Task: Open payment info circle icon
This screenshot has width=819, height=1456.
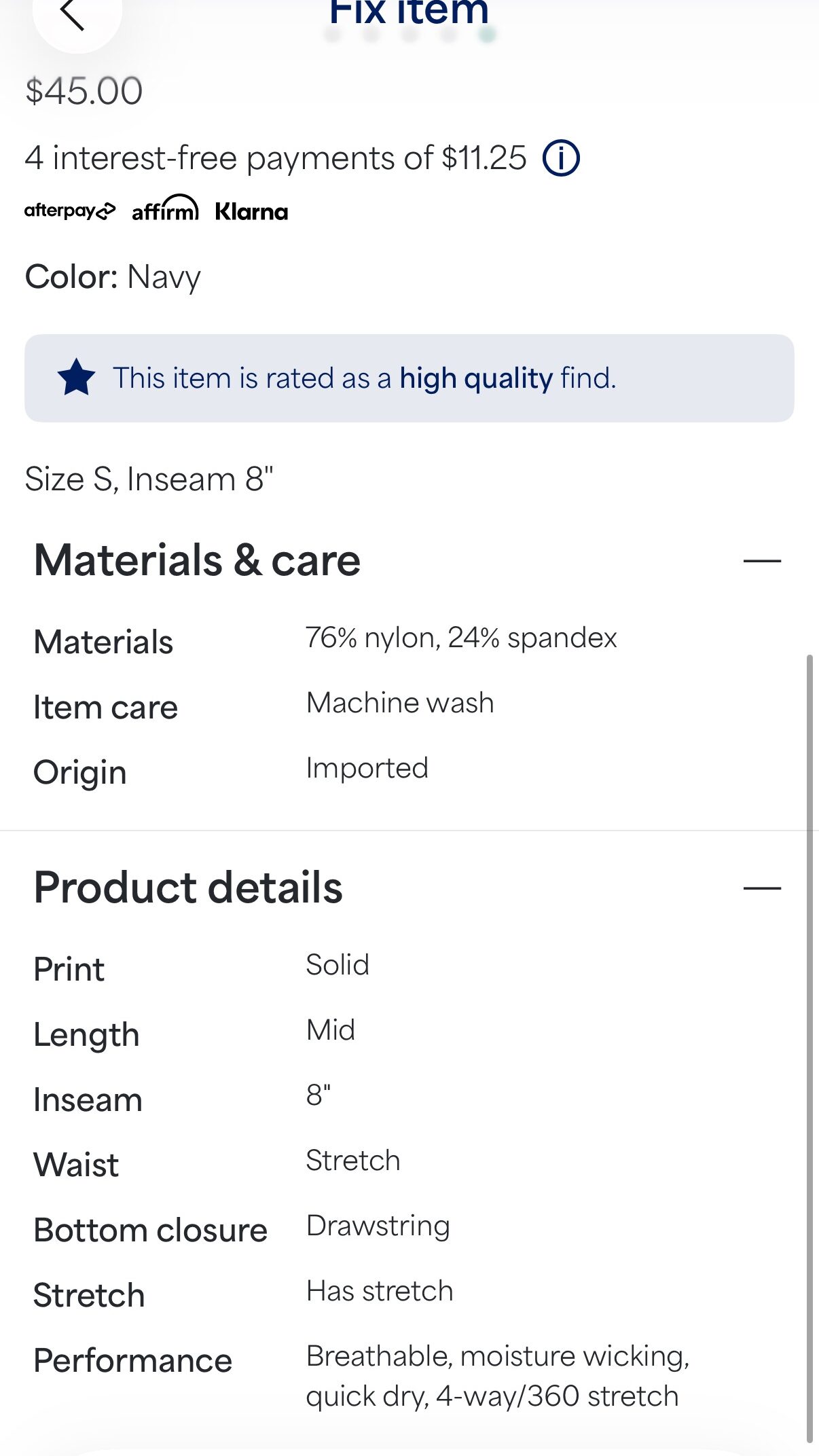Action: [561, 158]
